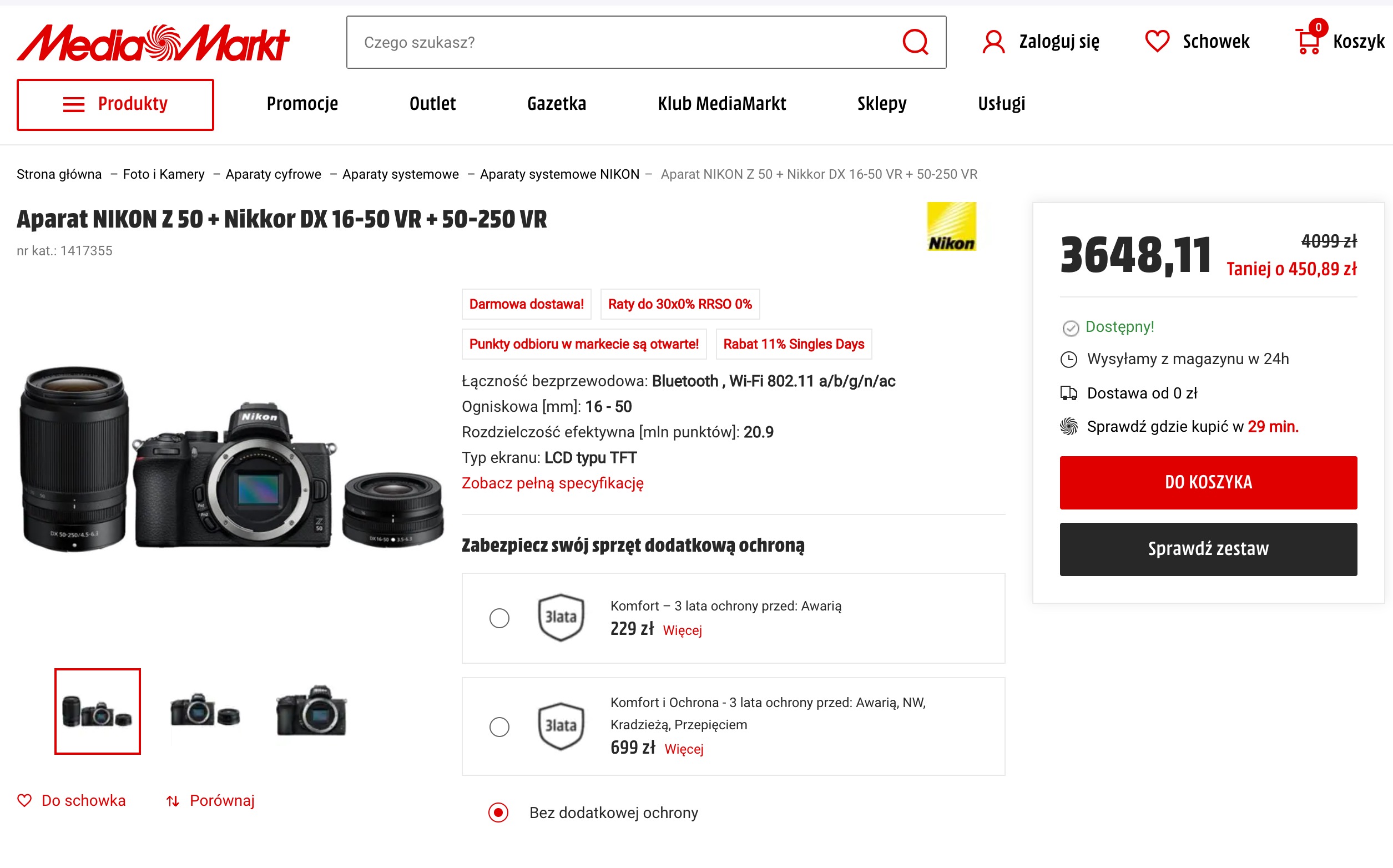The height and width of the screenshot is (868, 1393).
Task: Click the Schowek heart icon
Action: [x=1157, y=41]
